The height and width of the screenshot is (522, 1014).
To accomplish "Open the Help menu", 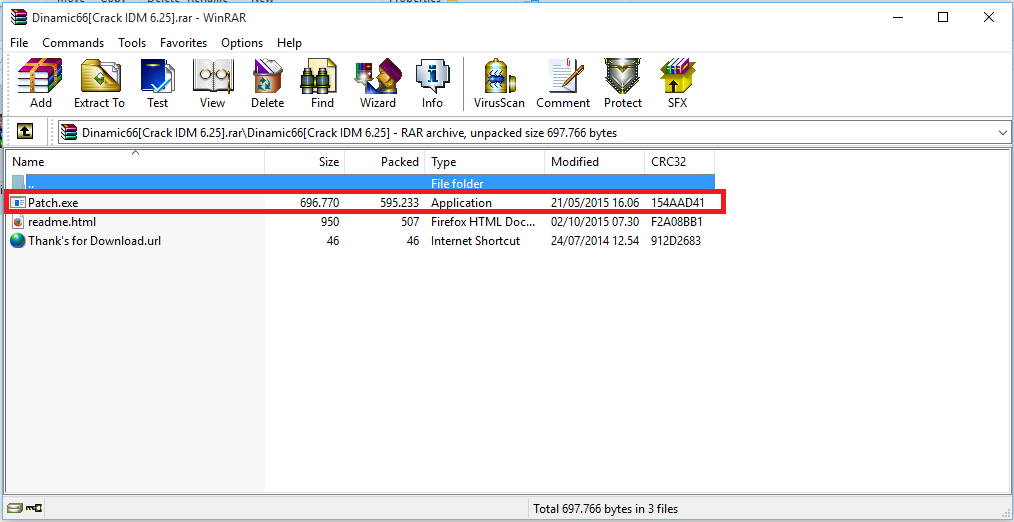I will pos(289,43).
